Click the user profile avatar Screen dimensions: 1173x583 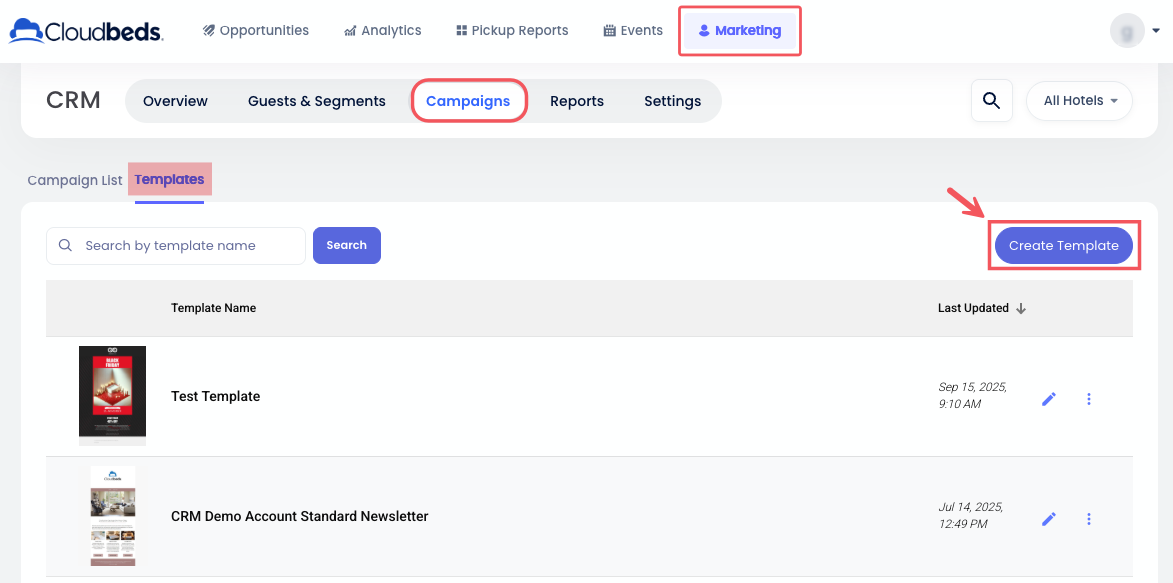point(1127,30)
